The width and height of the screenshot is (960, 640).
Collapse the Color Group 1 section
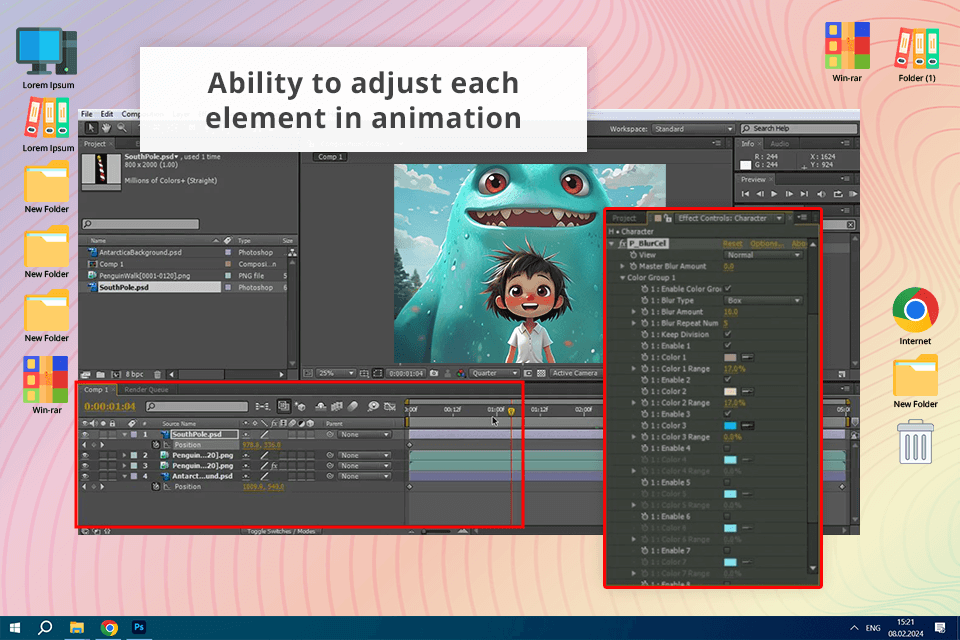(x=623, y=277)
